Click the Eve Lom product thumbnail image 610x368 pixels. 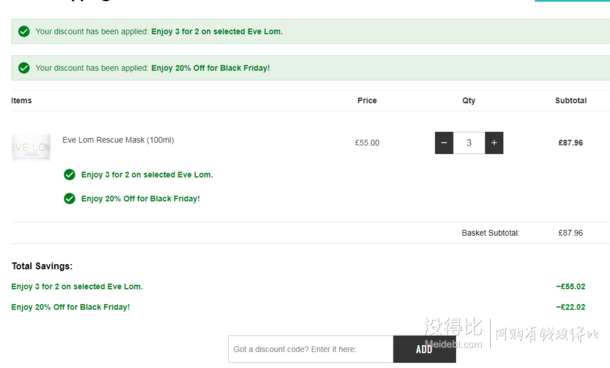click(31, 147)
